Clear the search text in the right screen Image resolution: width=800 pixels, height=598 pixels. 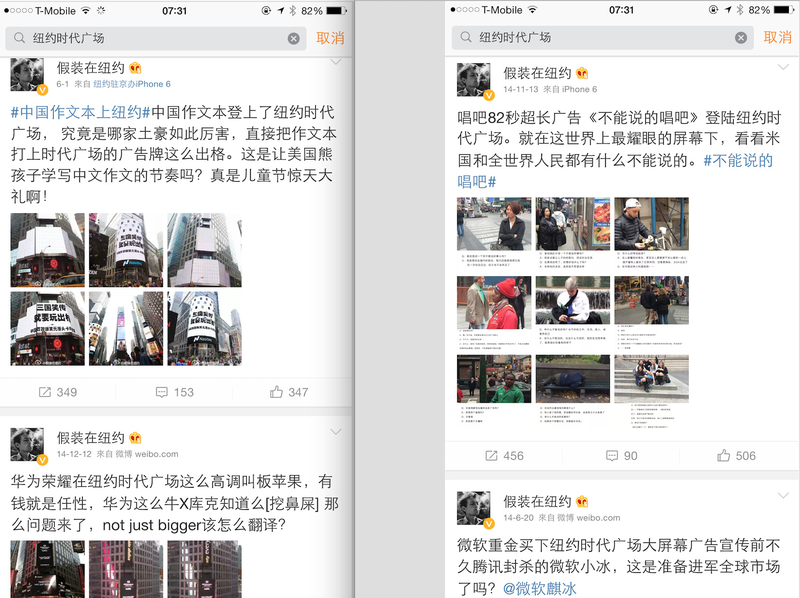[741, 37]
